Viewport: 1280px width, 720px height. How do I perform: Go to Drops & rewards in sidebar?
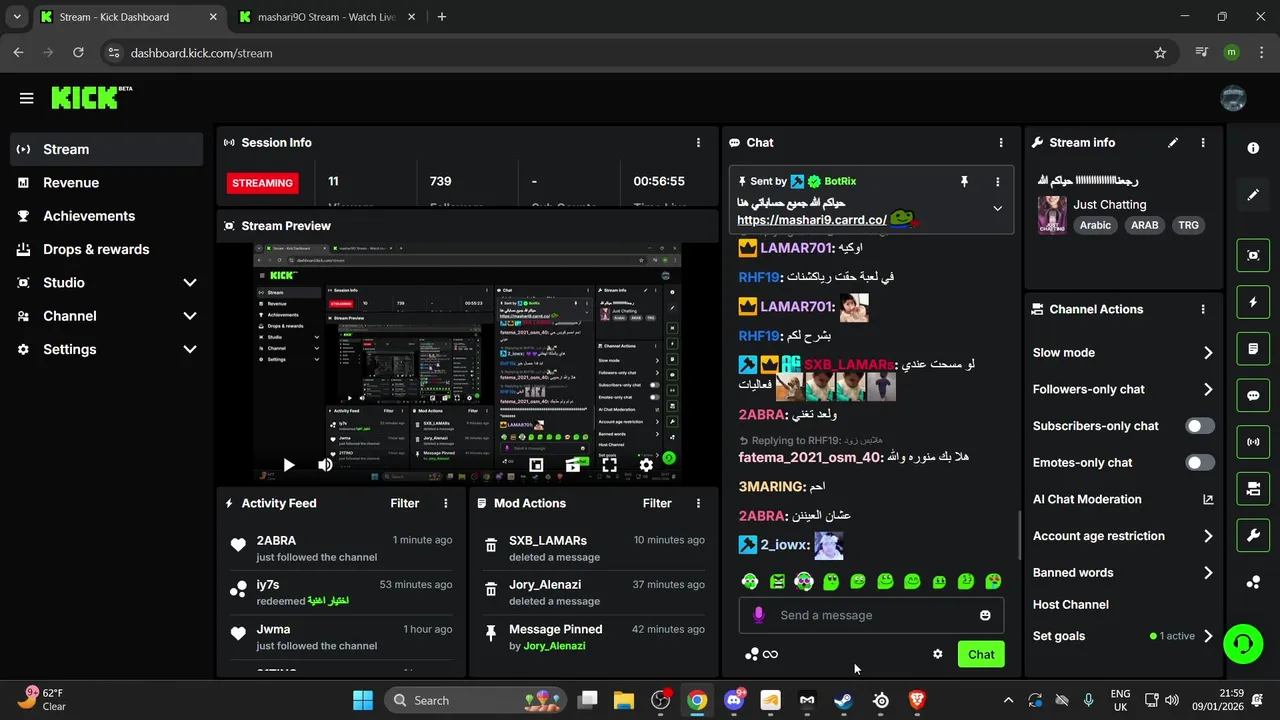coord(107,249)
